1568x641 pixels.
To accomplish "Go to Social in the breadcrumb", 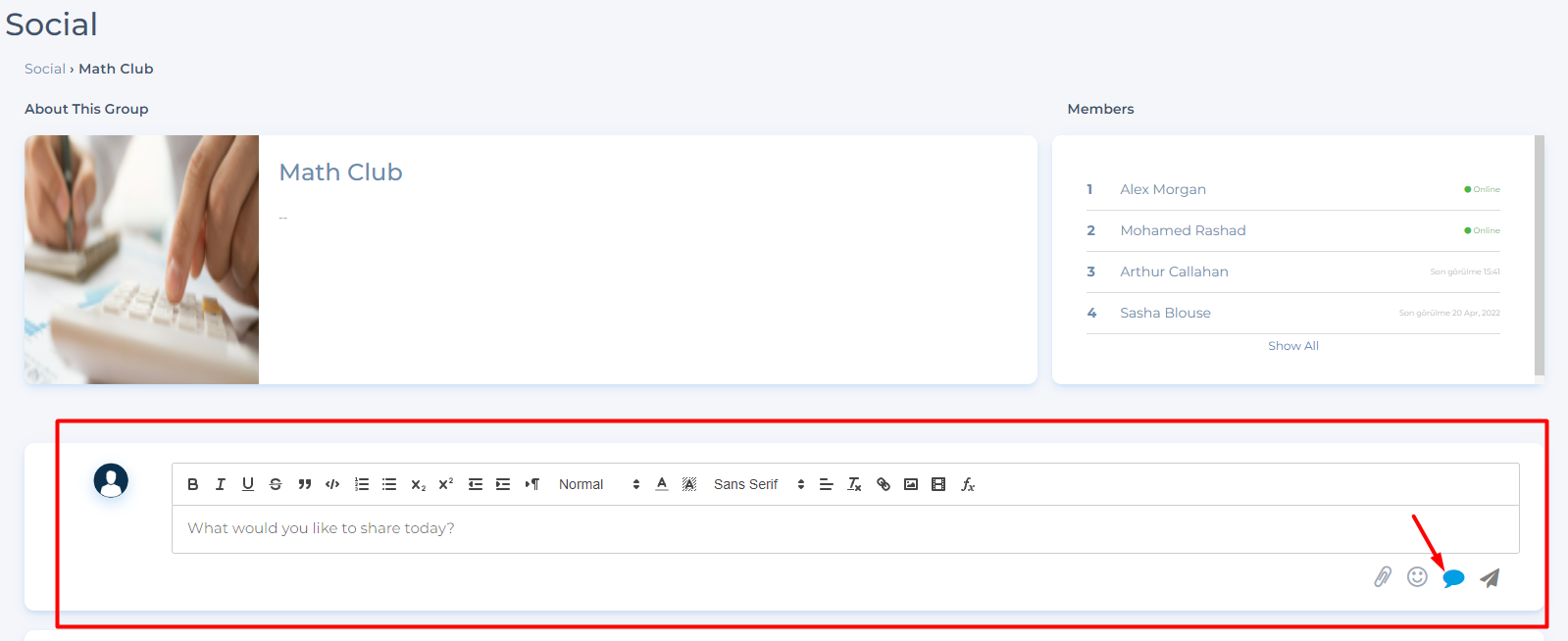I will click(44, 69).
